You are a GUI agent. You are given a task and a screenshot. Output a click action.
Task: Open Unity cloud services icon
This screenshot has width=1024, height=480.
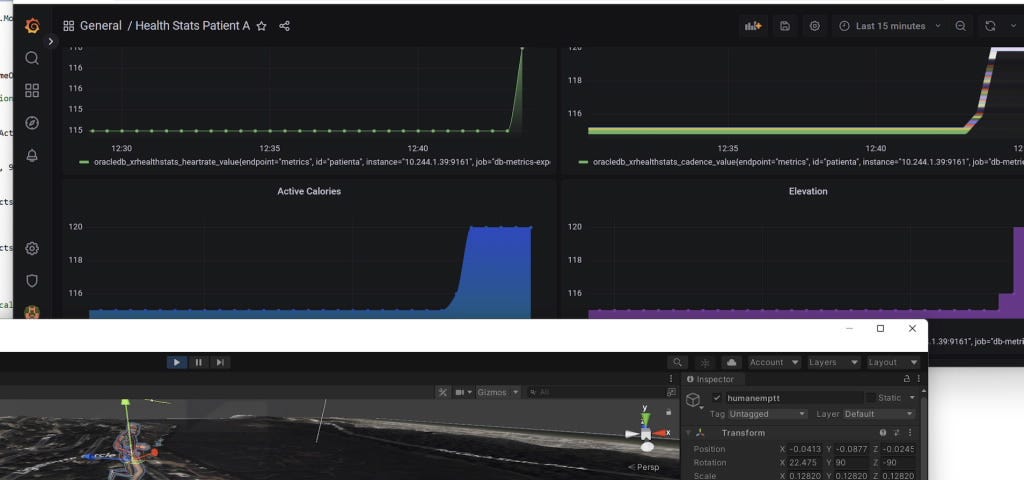731,362
